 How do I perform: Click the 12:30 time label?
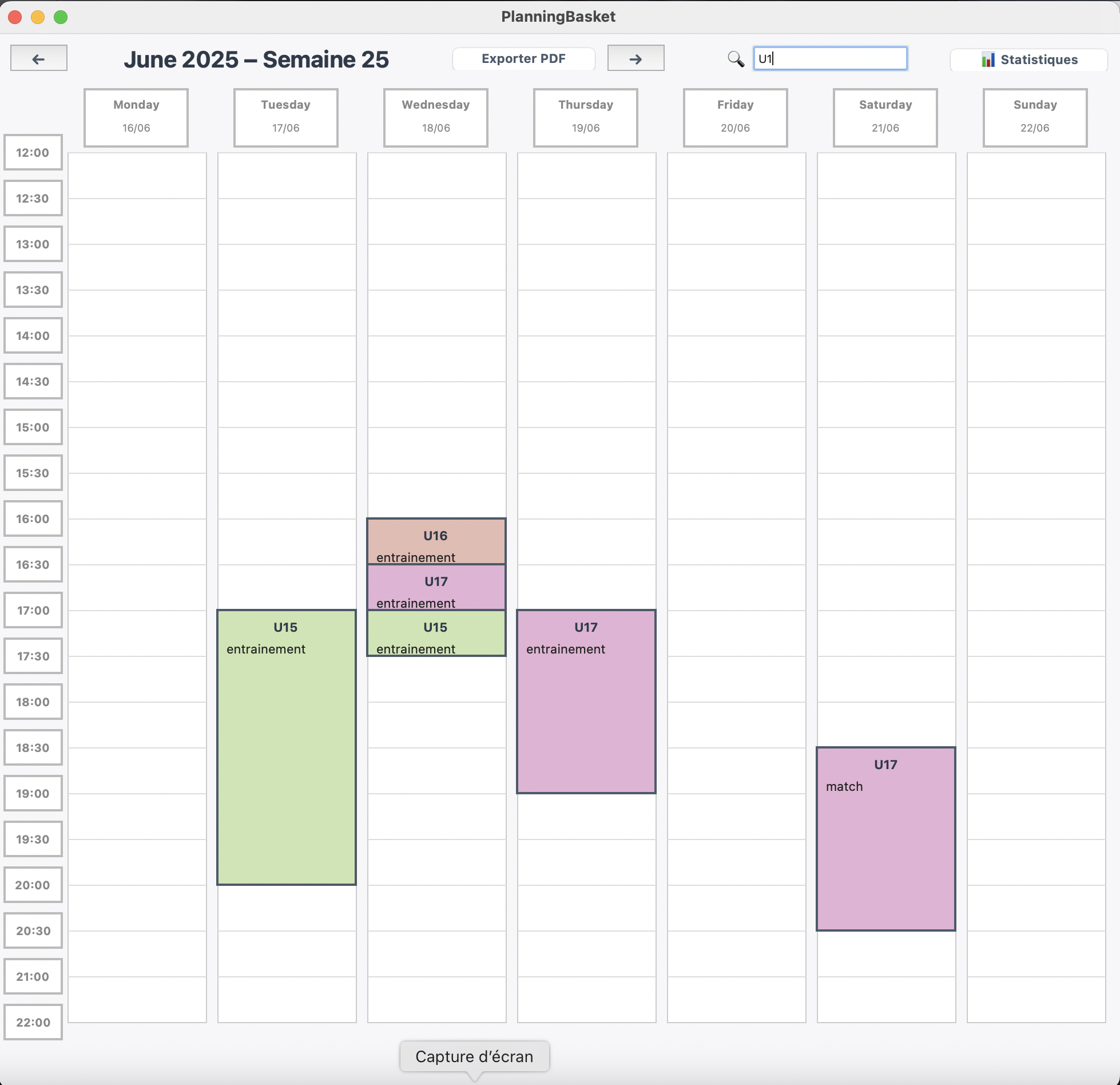click(33, 198)
